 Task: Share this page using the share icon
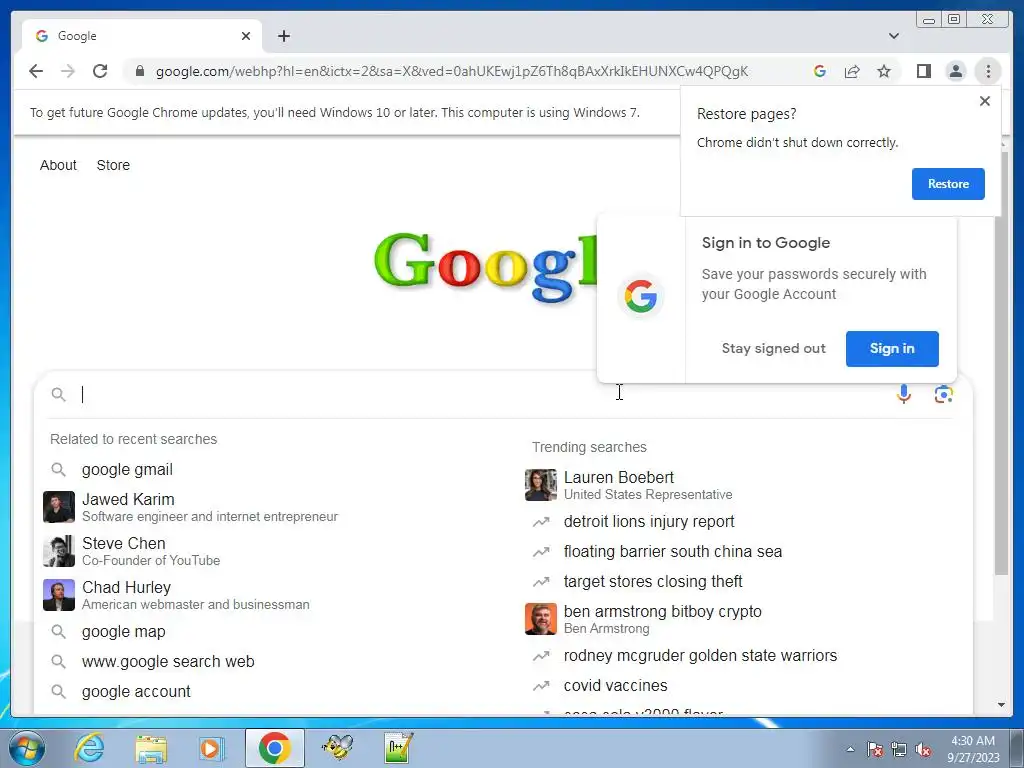coord(852,71)
